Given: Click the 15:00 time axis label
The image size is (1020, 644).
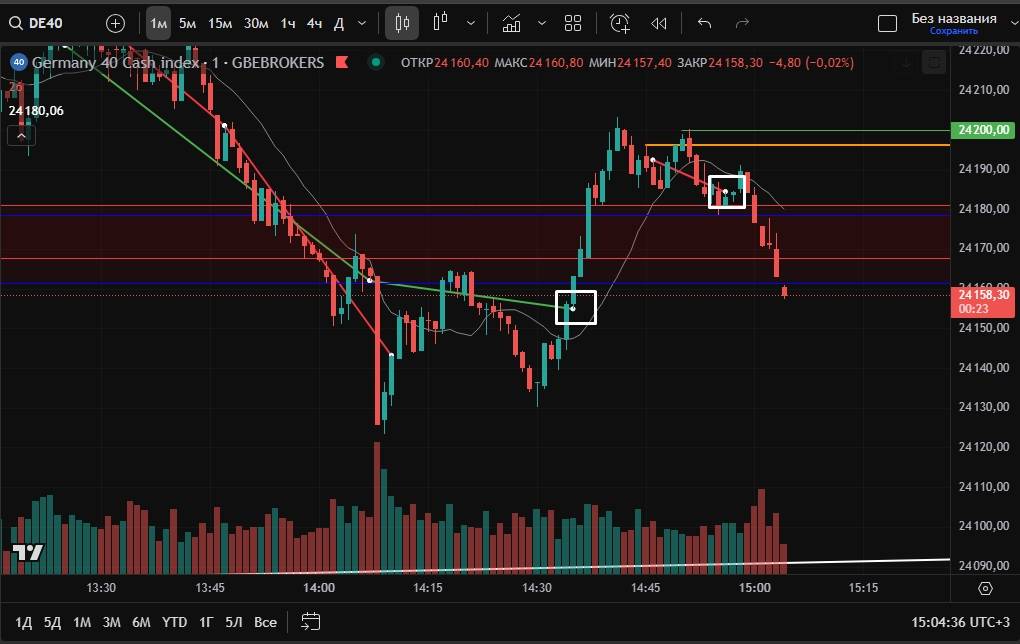Looking at the screenshot, I should tap(755, 588).
